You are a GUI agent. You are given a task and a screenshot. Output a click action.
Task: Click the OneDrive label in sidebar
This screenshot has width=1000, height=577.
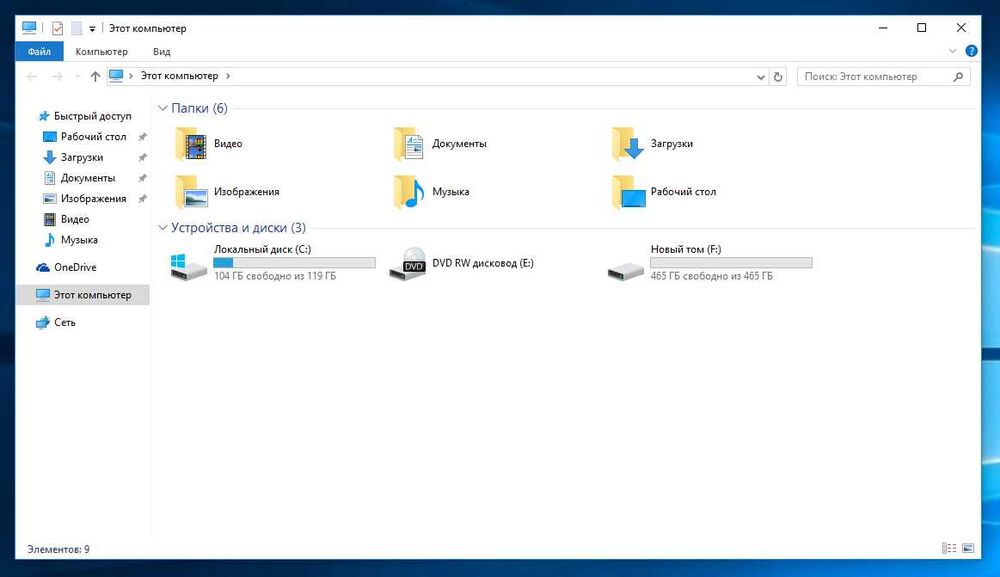[75, 268]
